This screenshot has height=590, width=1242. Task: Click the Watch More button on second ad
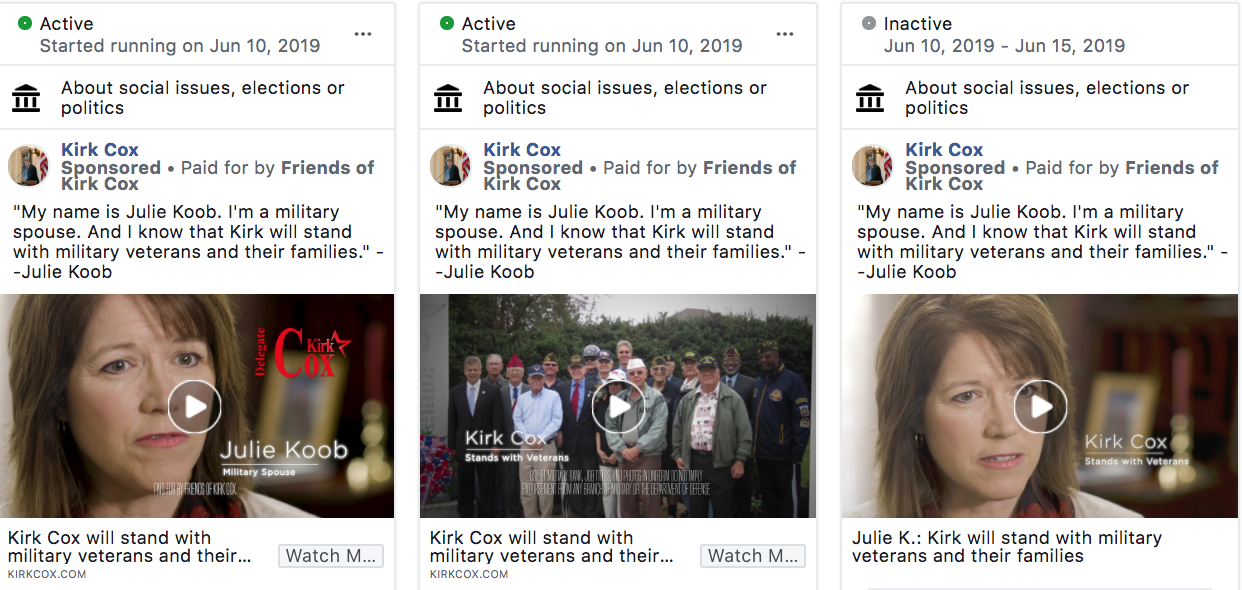[x=752, y=556]
